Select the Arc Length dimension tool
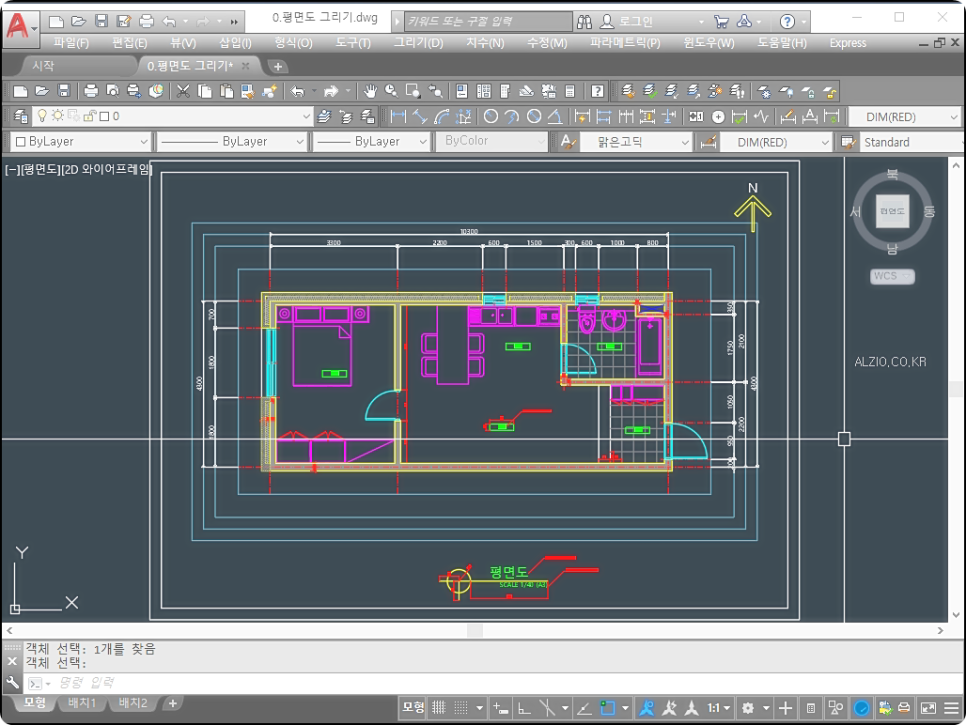 coord(442,116)
